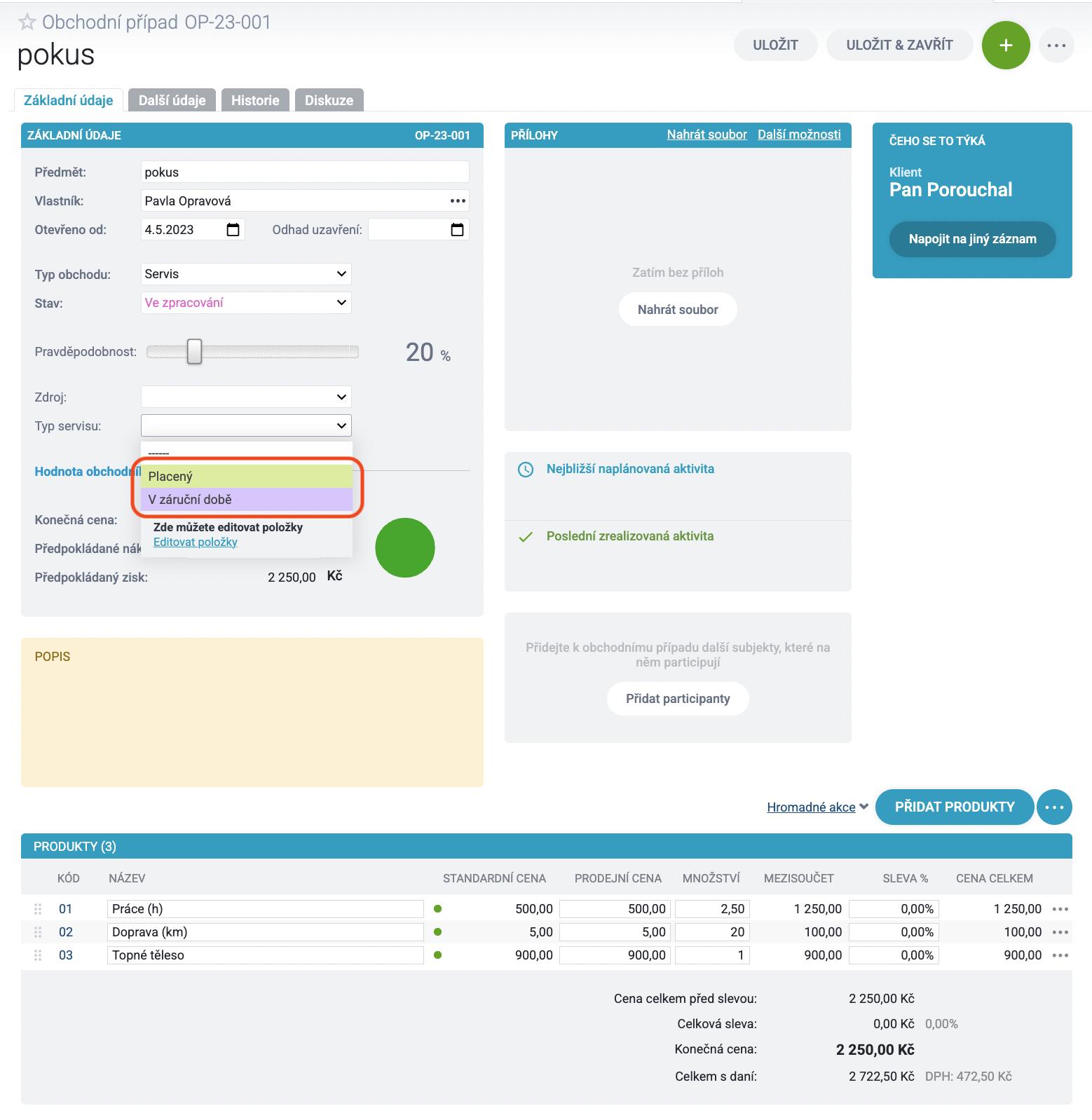The width and height of the screenshot is (1092, 1120).
Task: Click in the Předmět input field
Action: pyautogui.click(x=305, y=172)
